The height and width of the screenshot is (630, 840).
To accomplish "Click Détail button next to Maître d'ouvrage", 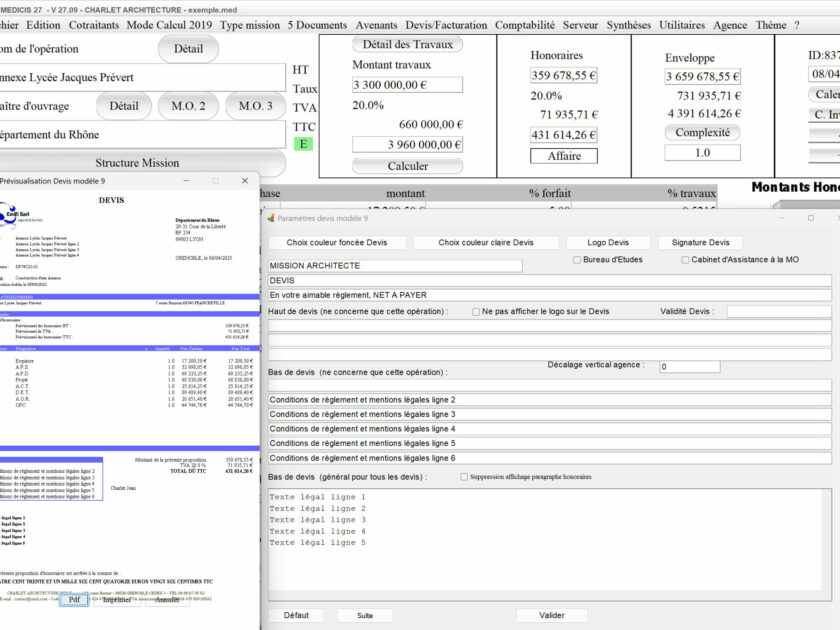I will click(x=124, y=106).
